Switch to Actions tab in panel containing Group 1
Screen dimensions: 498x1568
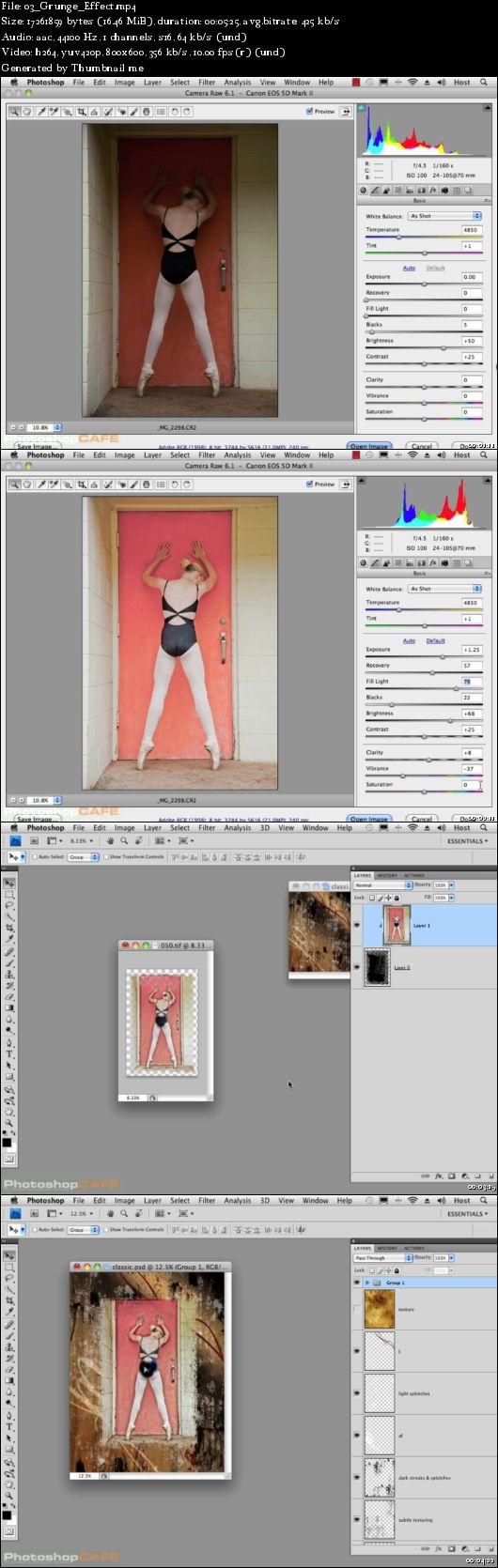pyautogui.click(x=414, y=1248)
